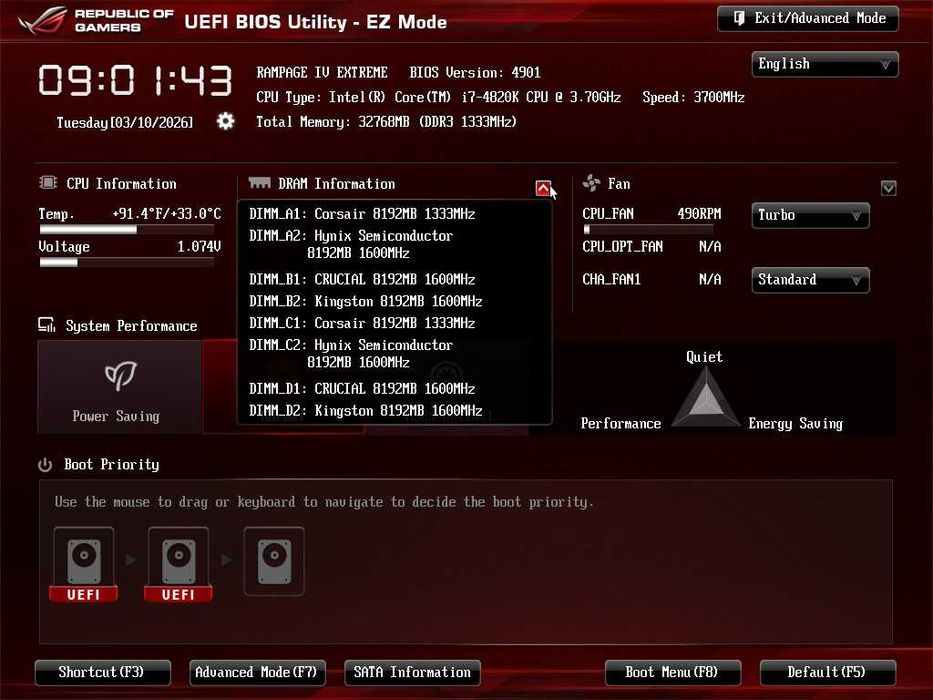Select second UEFI boot drive
Image resolution: width=933 pixels, height=700 pixels.
click(x=179, y=564)
